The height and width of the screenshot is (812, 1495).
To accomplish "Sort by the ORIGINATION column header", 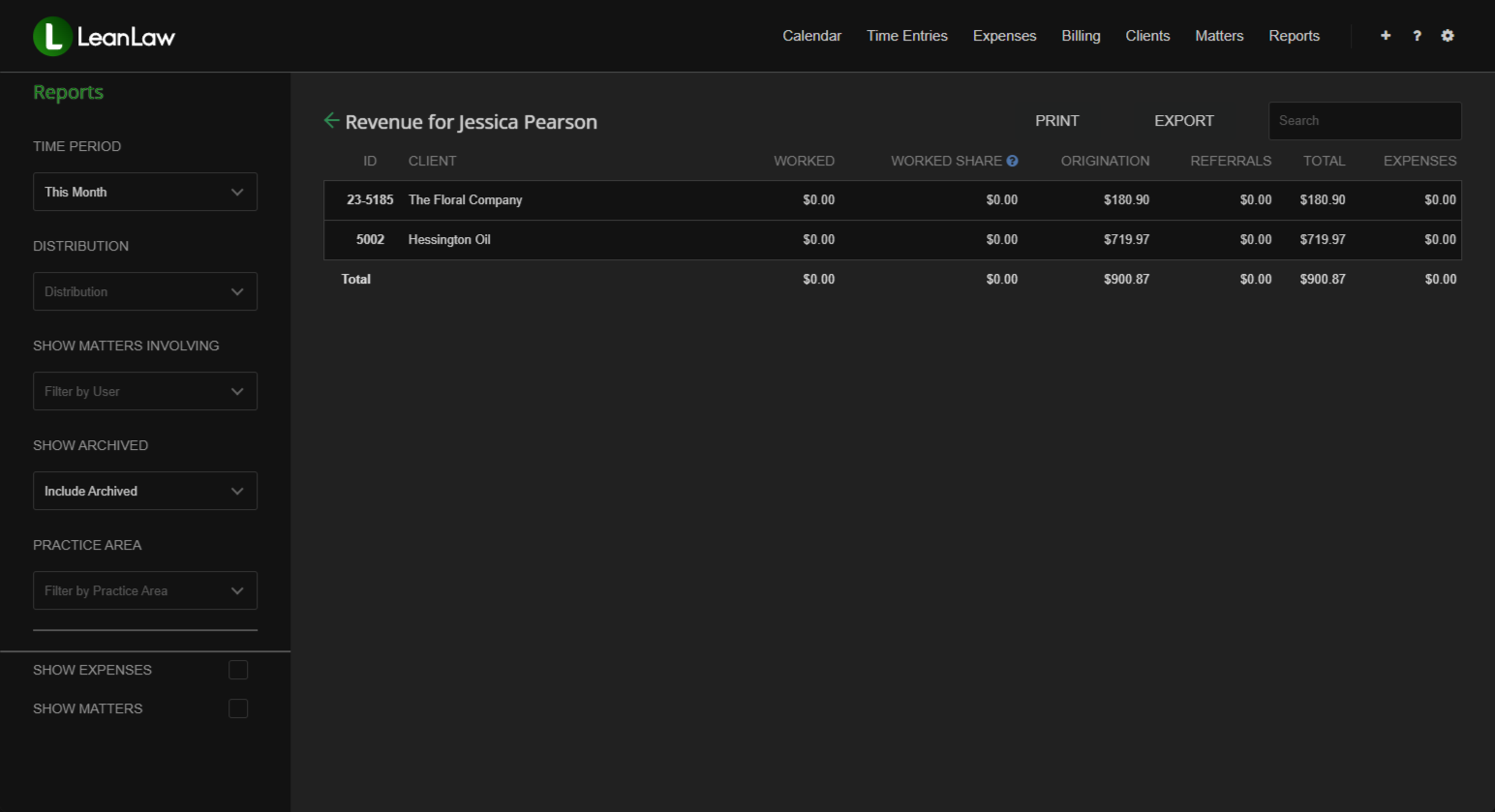I will (1105, 161).
